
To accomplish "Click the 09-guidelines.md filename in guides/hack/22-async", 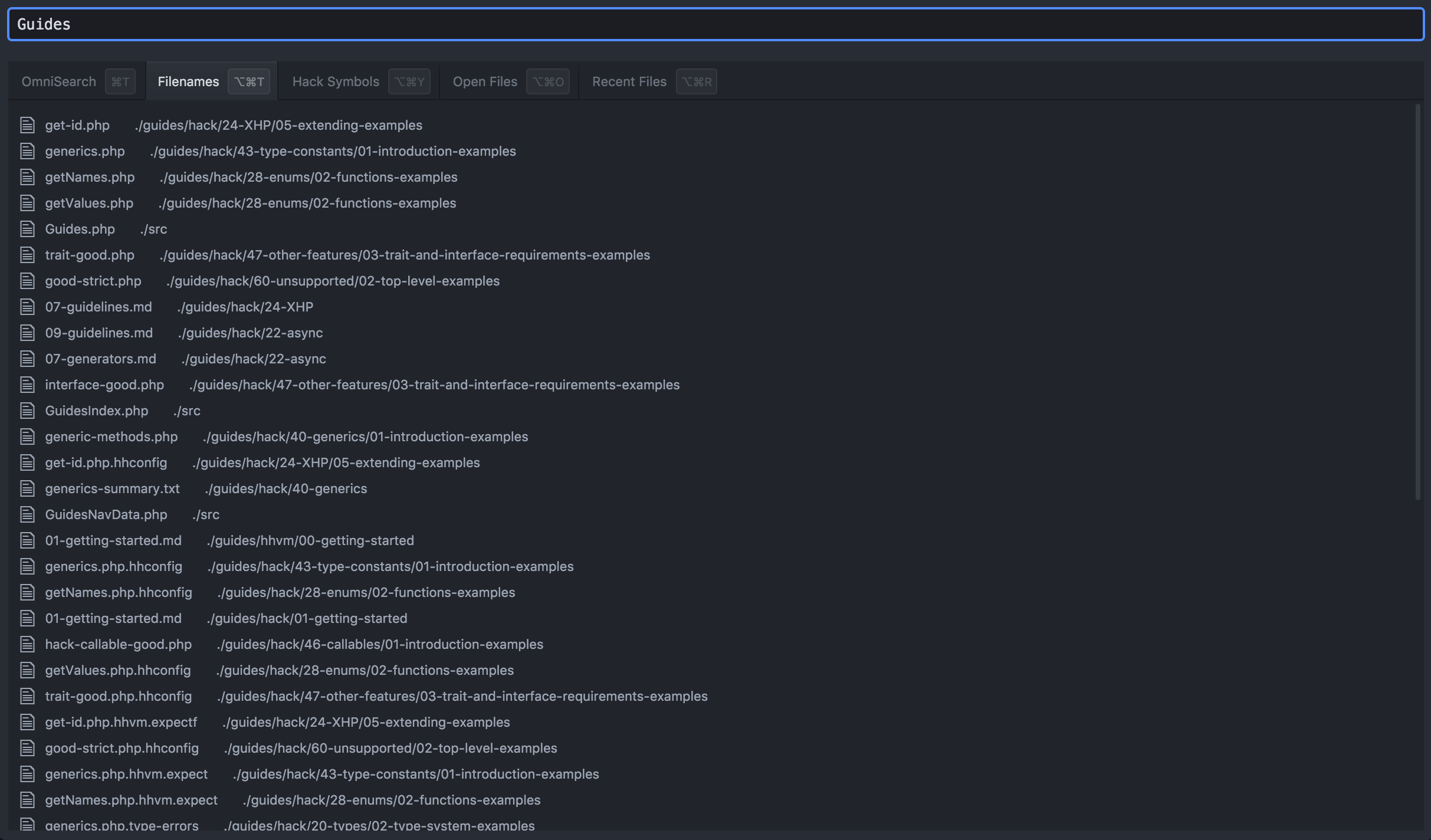I will (x=99, y=332).
